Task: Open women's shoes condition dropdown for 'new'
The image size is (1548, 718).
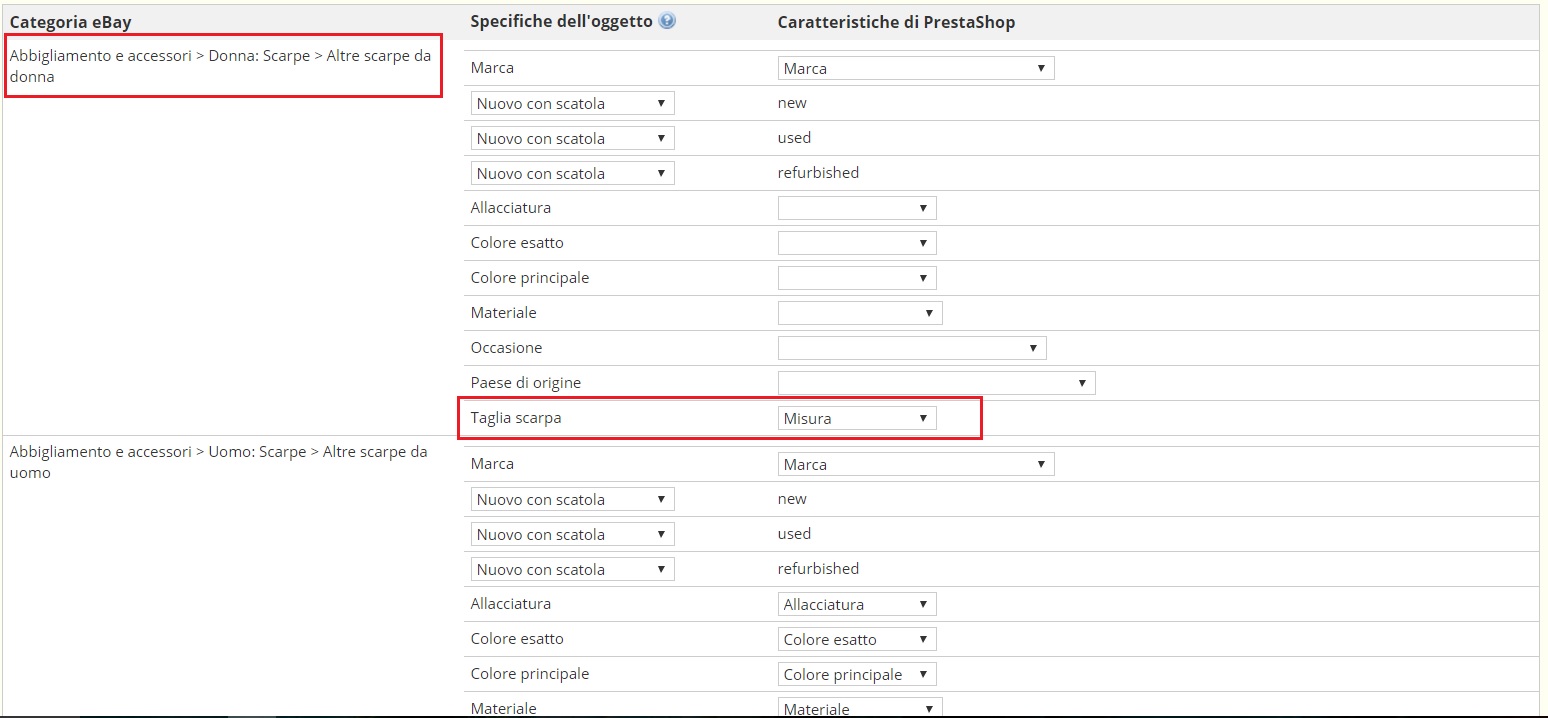Action: click(x=572, y=104)
